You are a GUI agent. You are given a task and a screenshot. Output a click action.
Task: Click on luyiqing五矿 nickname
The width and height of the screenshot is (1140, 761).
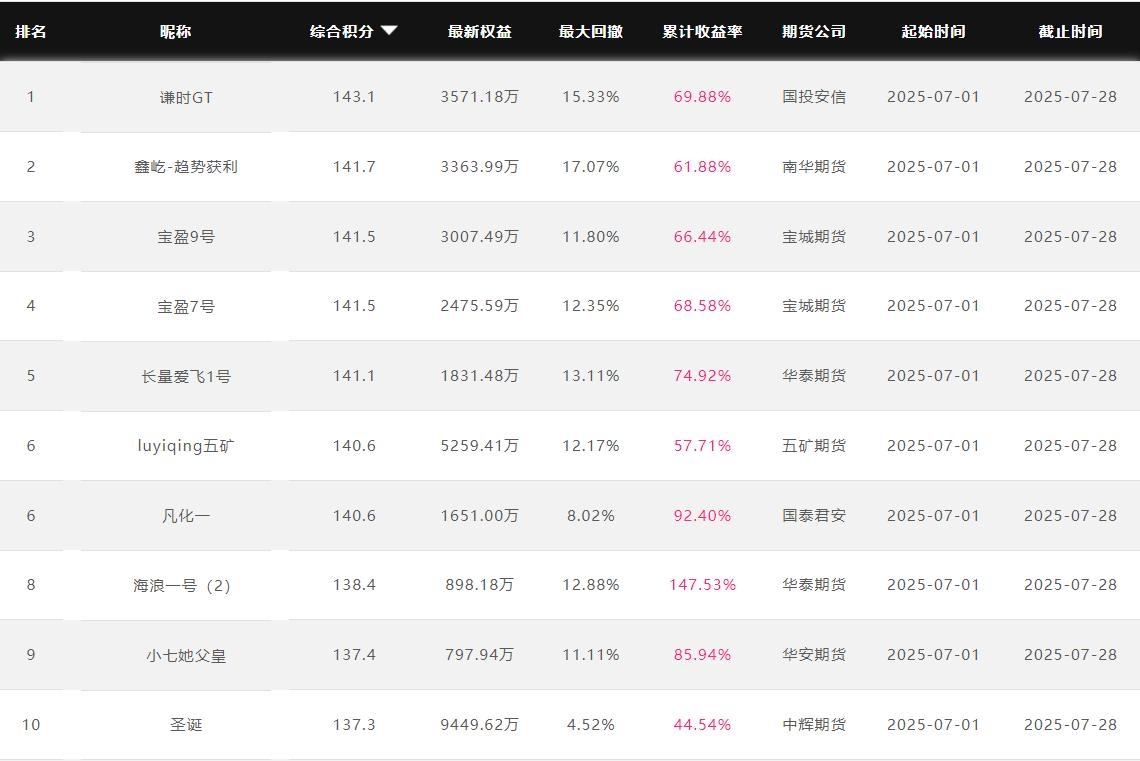click(x=186, y=446)
